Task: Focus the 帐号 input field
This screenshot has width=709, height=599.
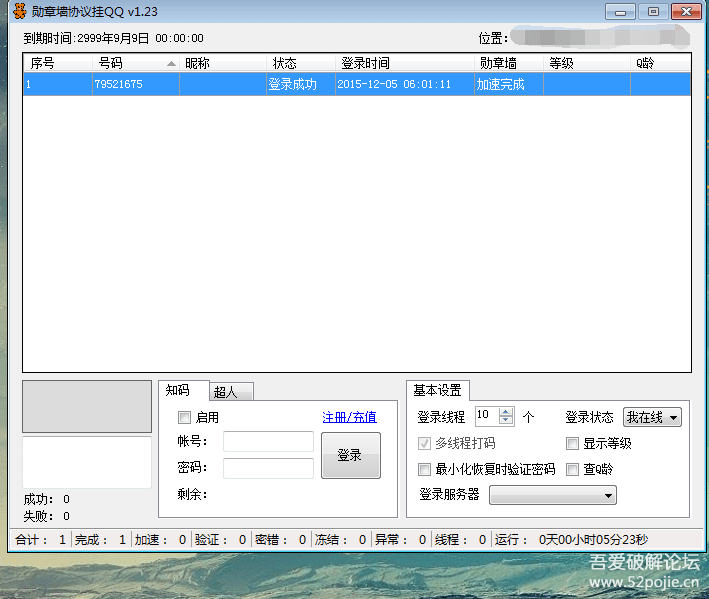Action: pos(268,441)
